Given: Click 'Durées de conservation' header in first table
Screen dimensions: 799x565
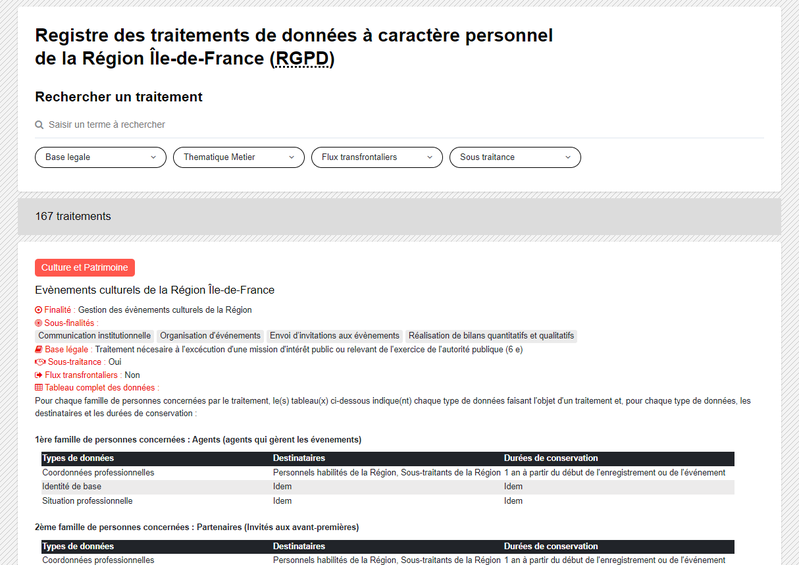Looking at the screenshot, I should coord(551,458).
